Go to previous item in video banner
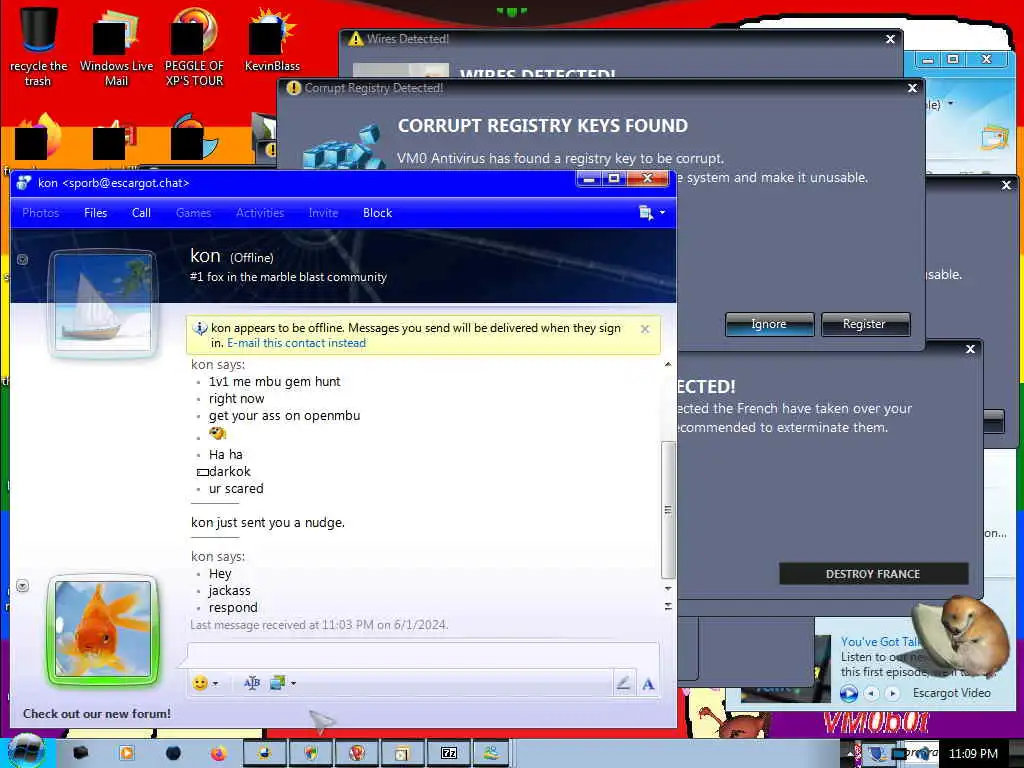 click(872, 694)
